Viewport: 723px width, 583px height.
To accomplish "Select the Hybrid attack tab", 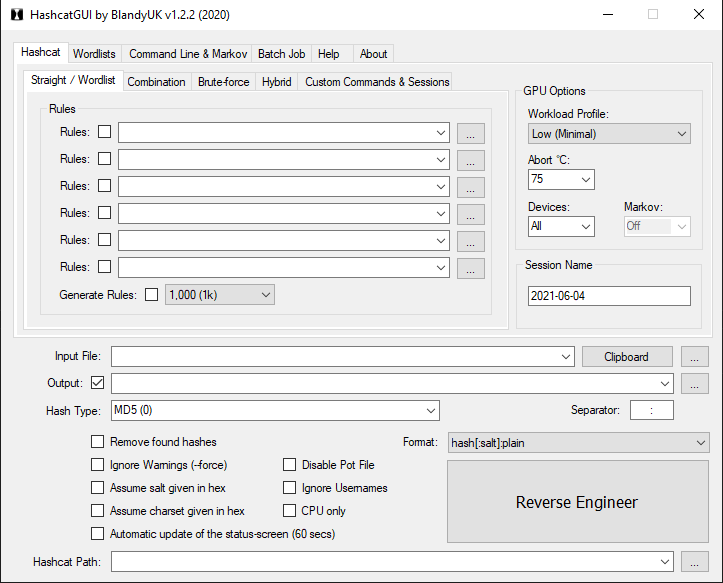I will tap(277, 82).
